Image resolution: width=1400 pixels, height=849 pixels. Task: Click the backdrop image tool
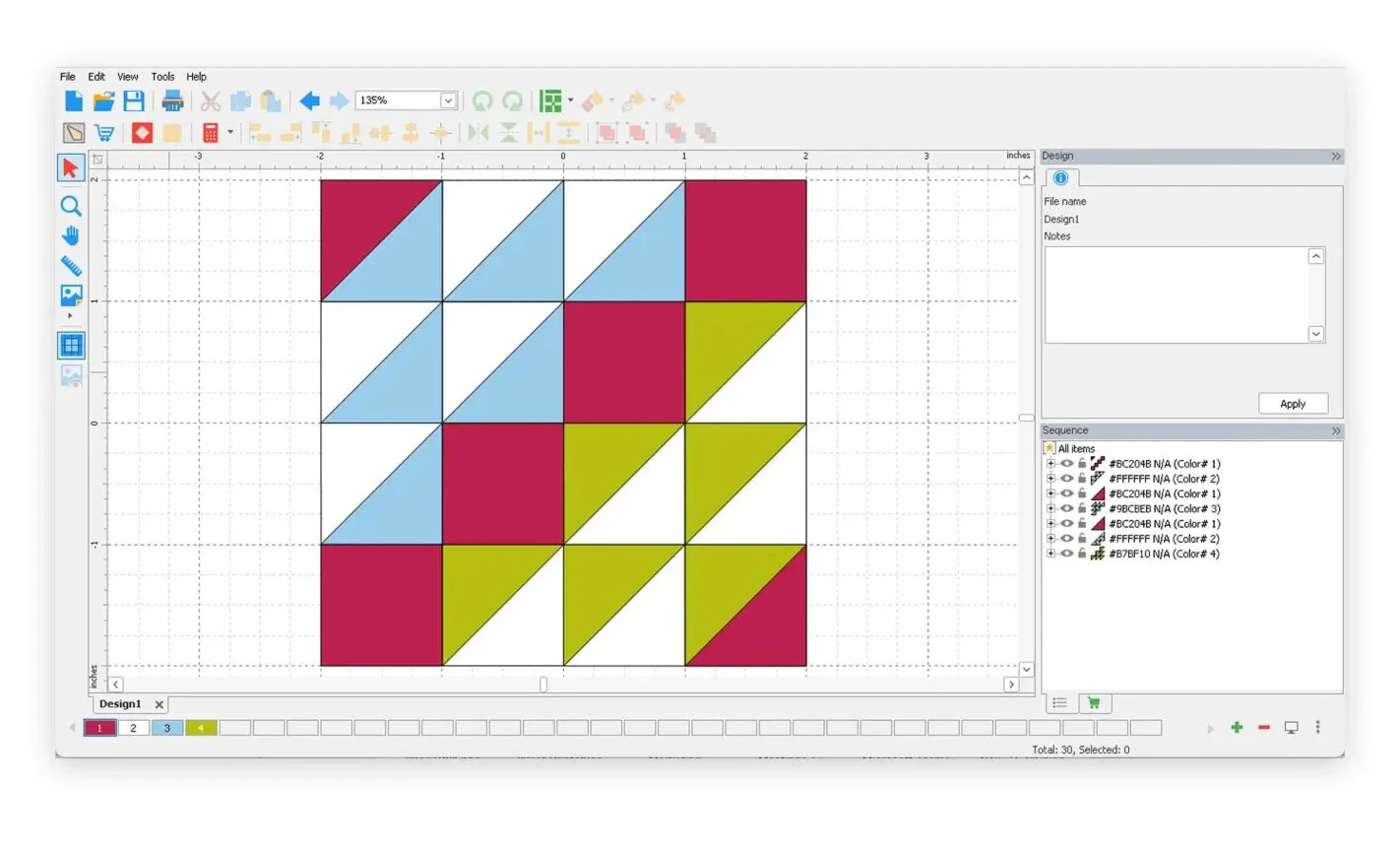(71, 295)
